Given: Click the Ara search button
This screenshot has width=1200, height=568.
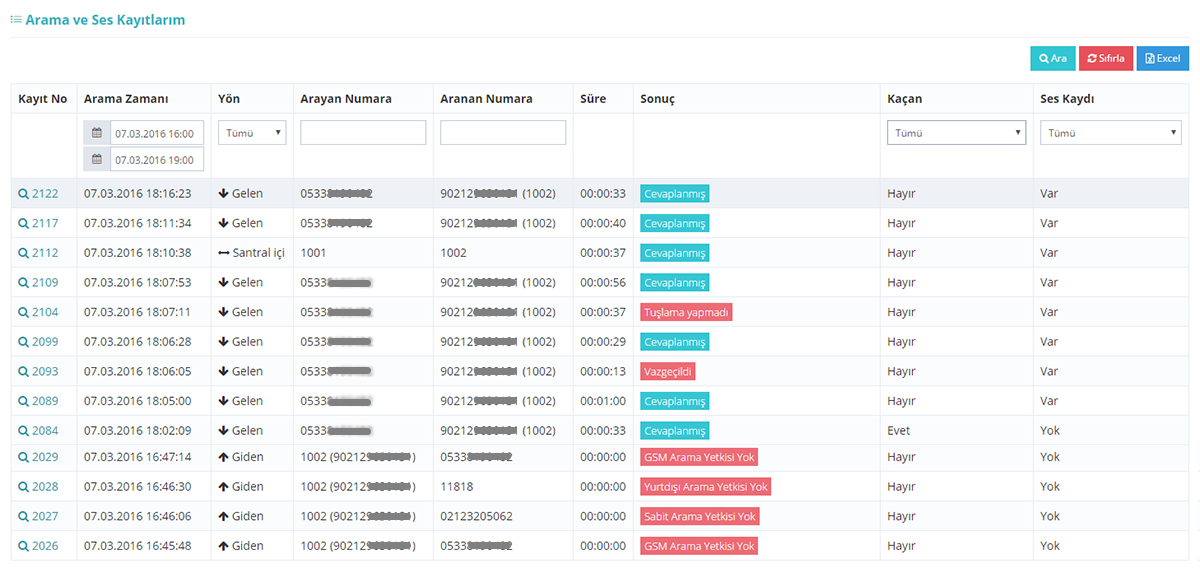Looking at the screenshot, I should [x=1053, y=58].
